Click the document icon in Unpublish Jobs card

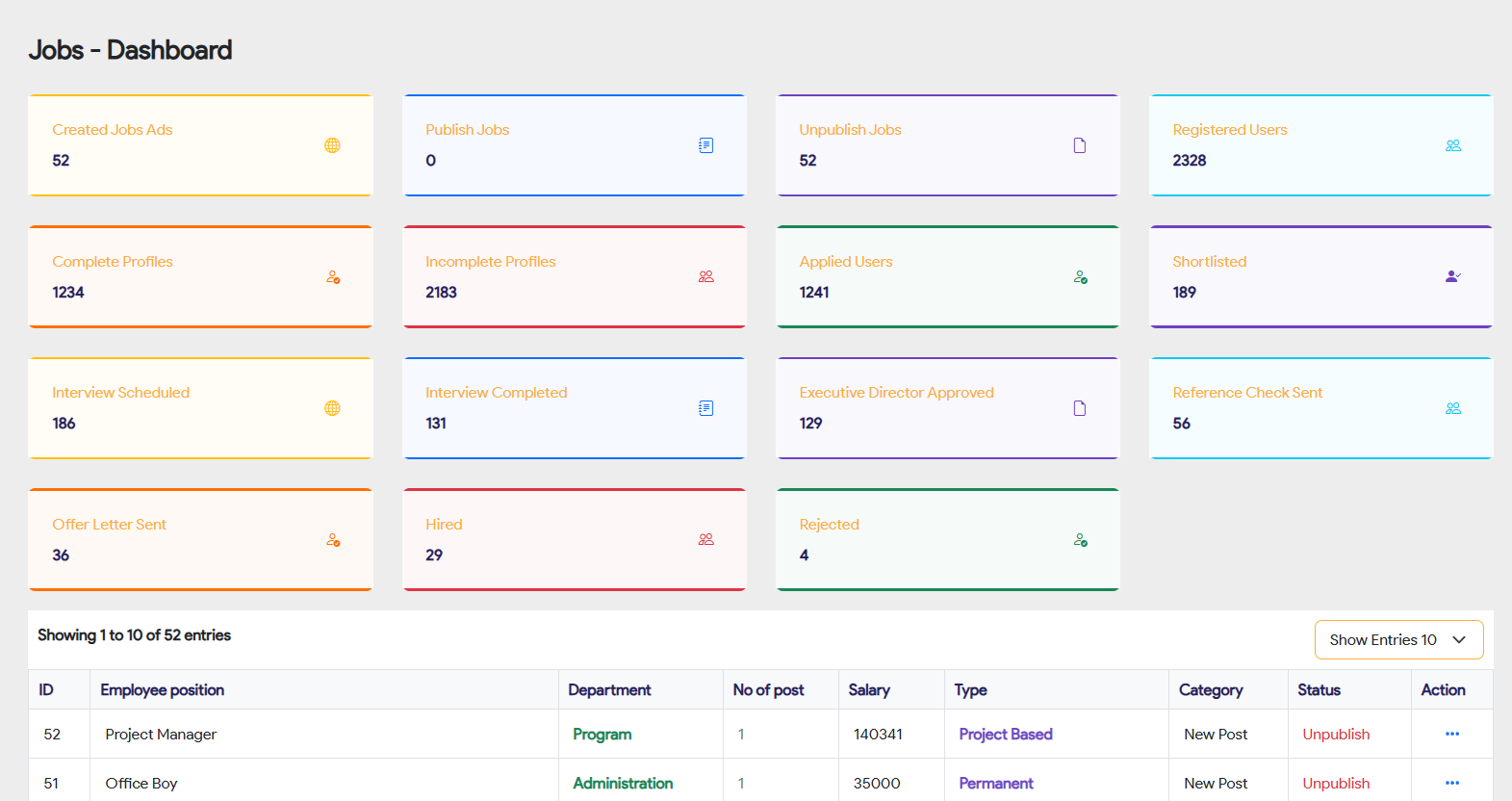coord(1079,145)
